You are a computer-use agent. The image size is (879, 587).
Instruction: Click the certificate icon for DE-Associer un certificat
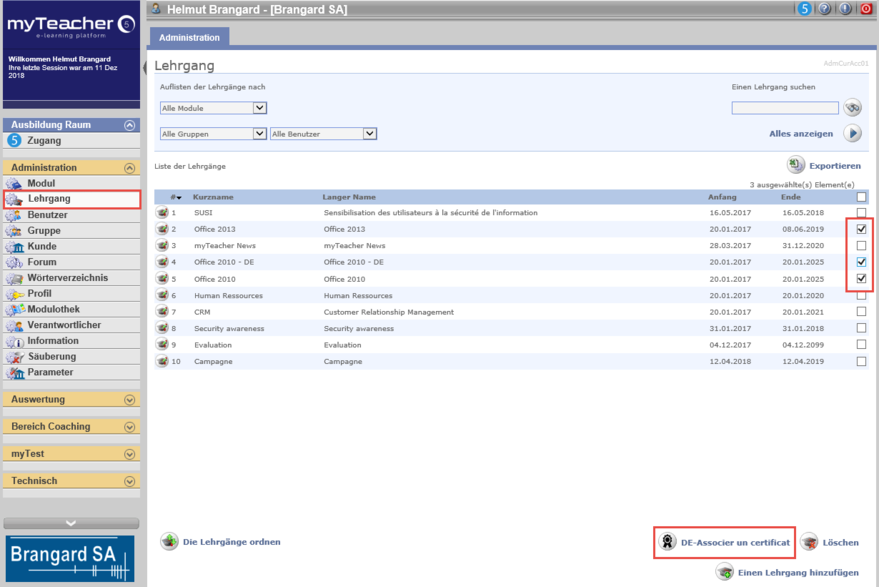click(667, 542)
